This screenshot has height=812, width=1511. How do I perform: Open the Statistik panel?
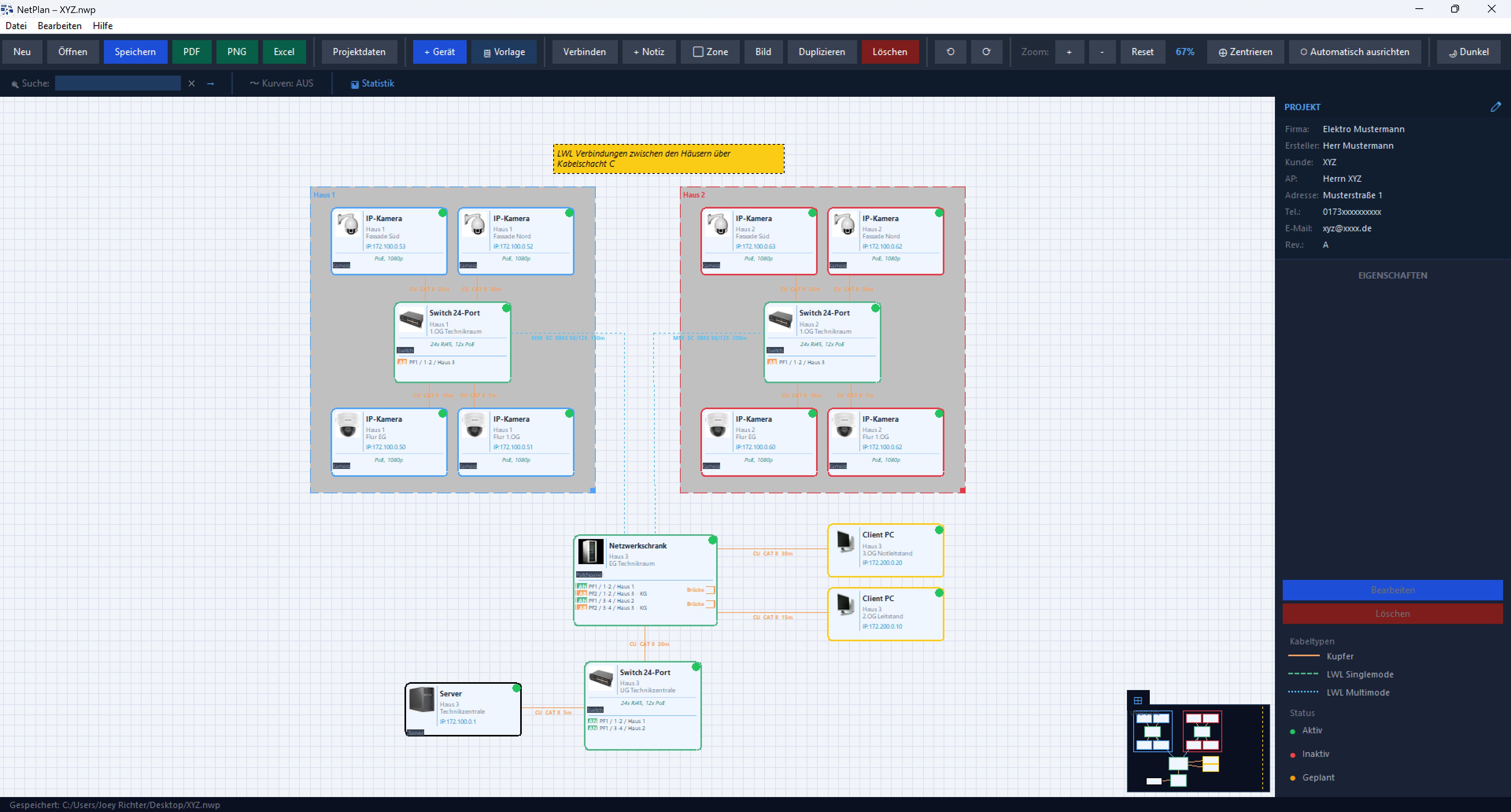(373, 84)
